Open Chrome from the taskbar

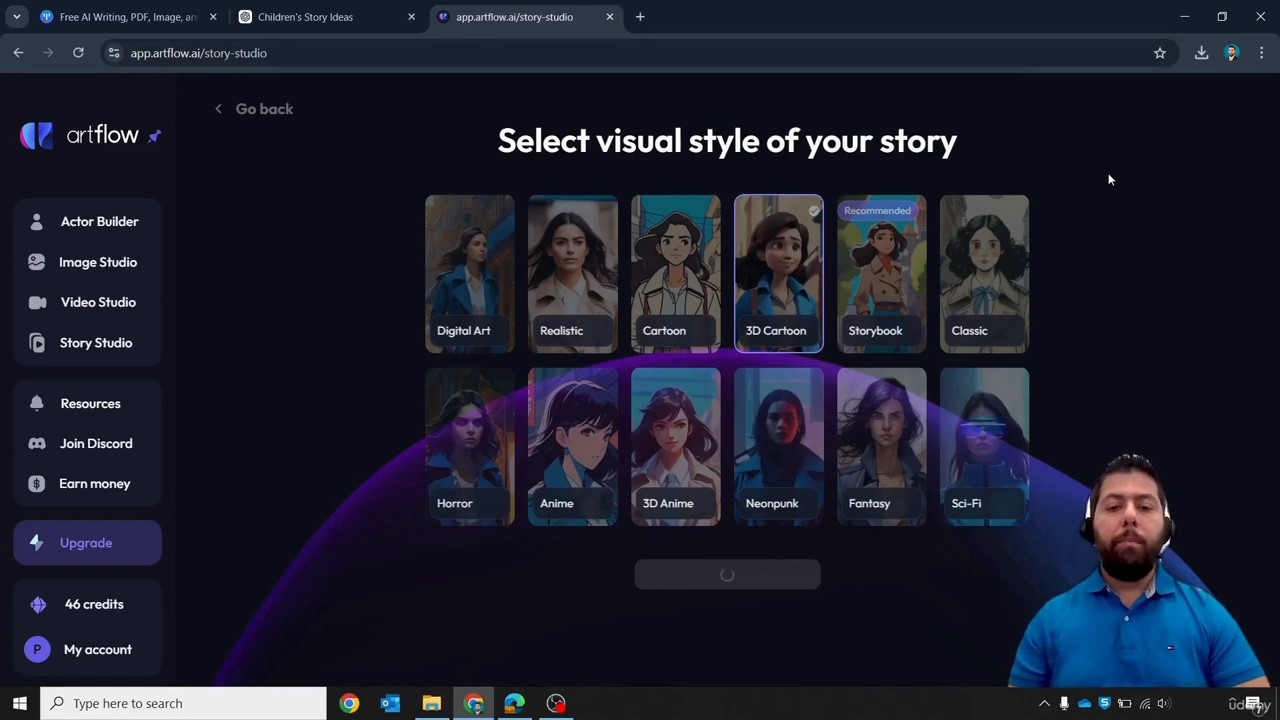tap(473, 703)
